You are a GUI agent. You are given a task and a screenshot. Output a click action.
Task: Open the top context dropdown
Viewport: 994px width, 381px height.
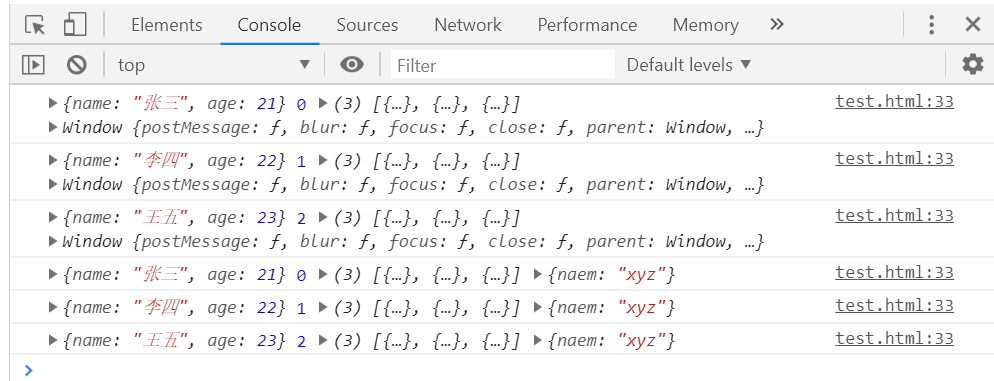214,65
